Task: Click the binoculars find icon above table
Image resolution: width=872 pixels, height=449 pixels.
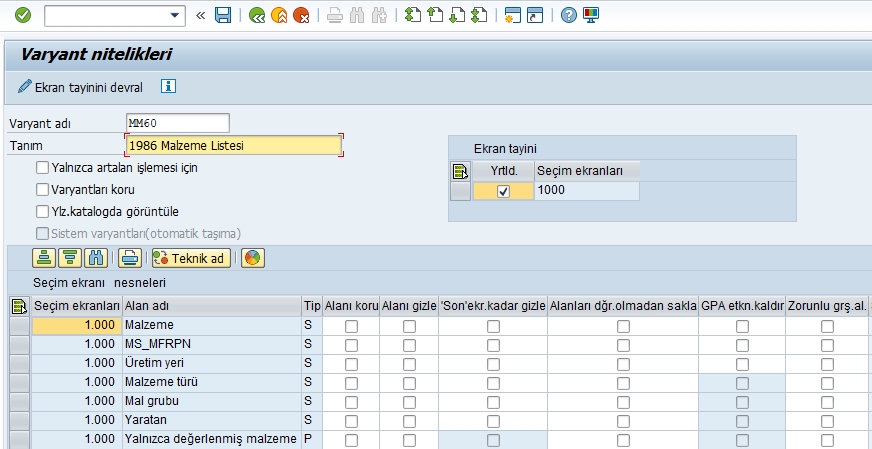Action: (x=96, y=258)
